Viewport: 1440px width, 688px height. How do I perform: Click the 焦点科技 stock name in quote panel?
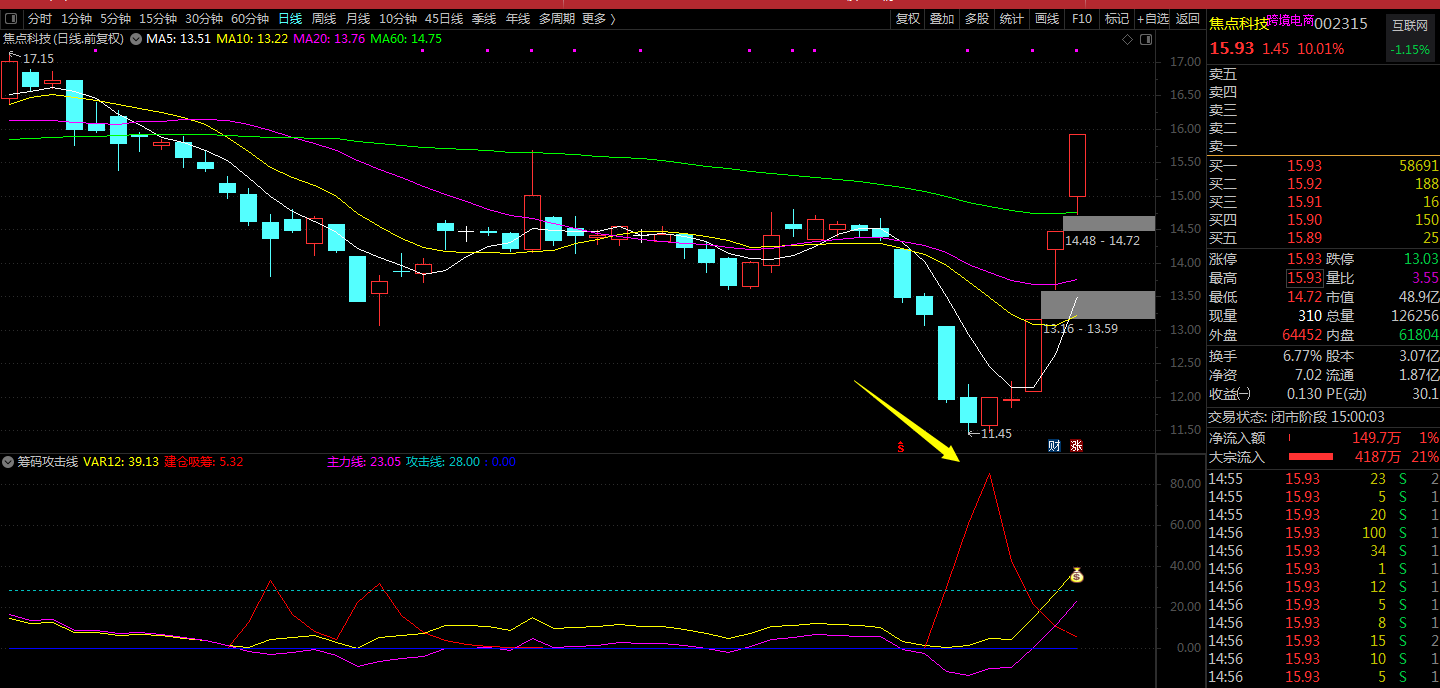click(1238, 24)
